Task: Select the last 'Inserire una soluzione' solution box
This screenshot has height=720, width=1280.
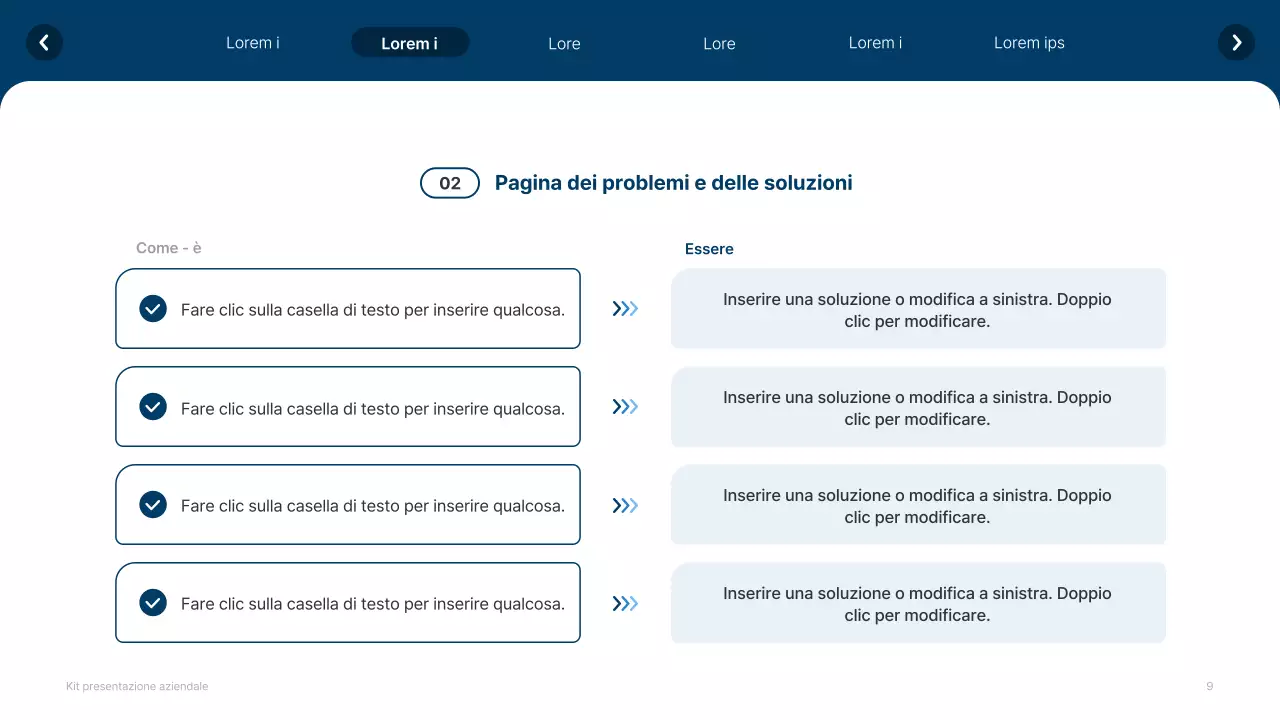Action: click(x=918, y=603)
